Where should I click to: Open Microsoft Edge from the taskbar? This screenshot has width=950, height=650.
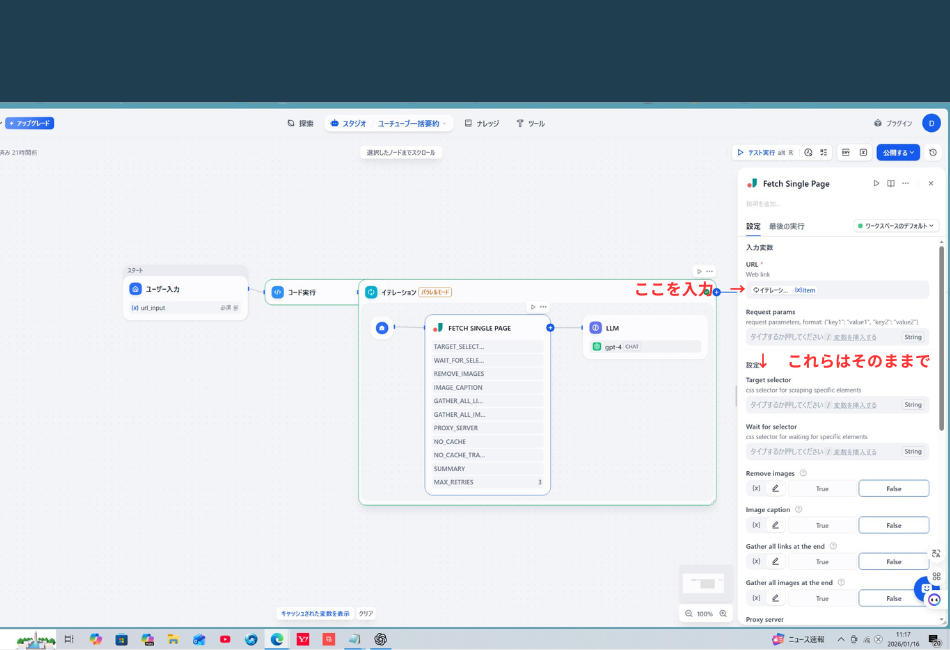click(277, 639)
